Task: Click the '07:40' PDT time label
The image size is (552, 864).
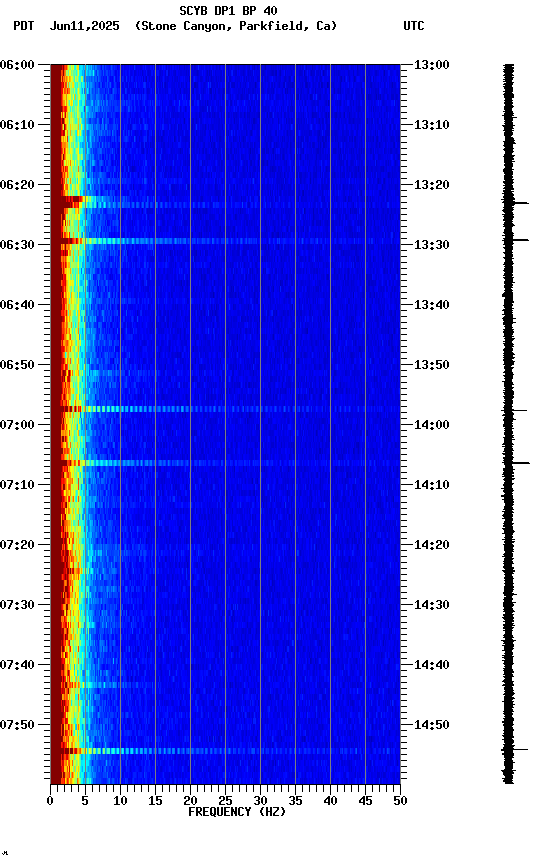Action: (x=17, y=665)
